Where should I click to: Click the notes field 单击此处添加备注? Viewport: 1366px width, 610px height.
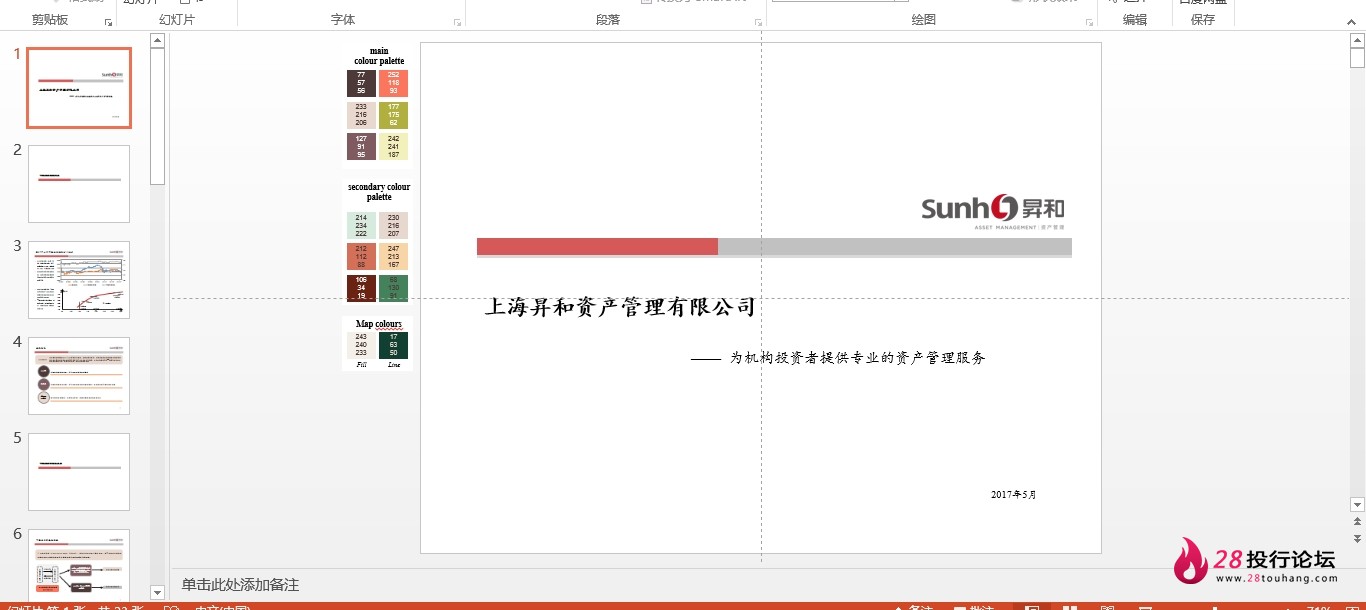pyautogui.click(x=240, y=585)
